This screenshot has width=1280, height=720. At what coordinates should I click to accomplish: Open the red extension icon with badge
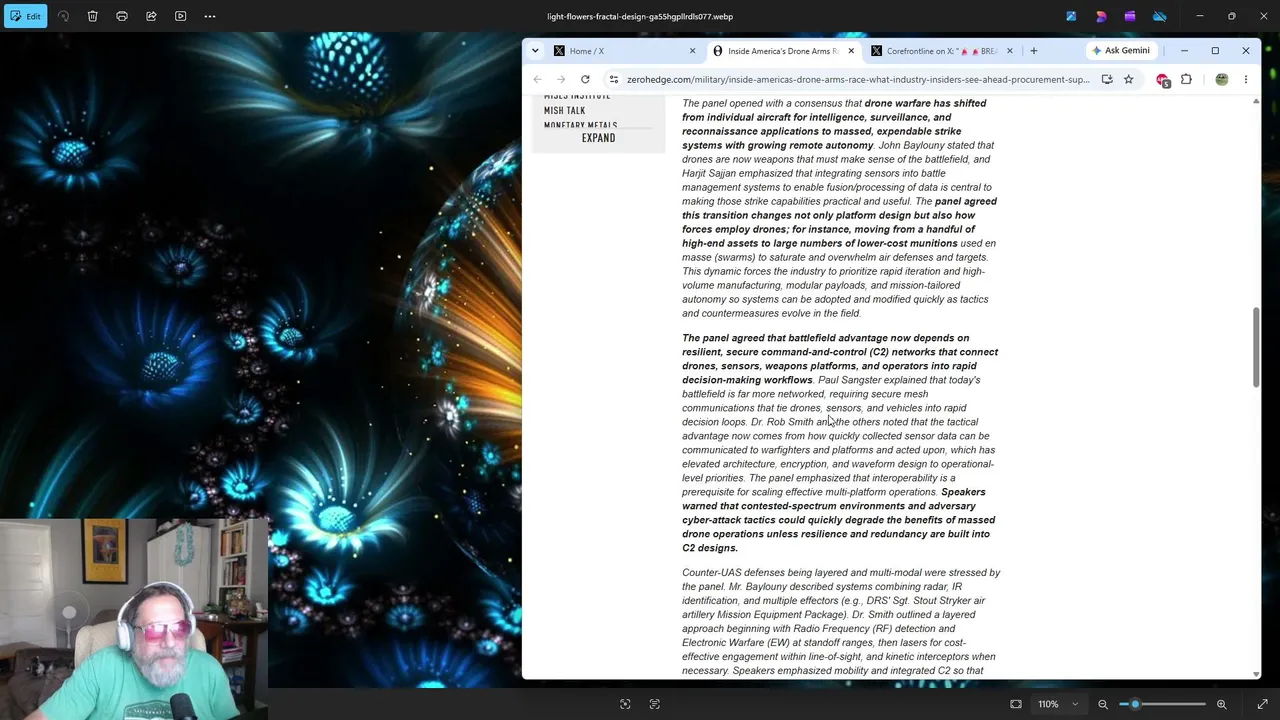(1163, 80)
